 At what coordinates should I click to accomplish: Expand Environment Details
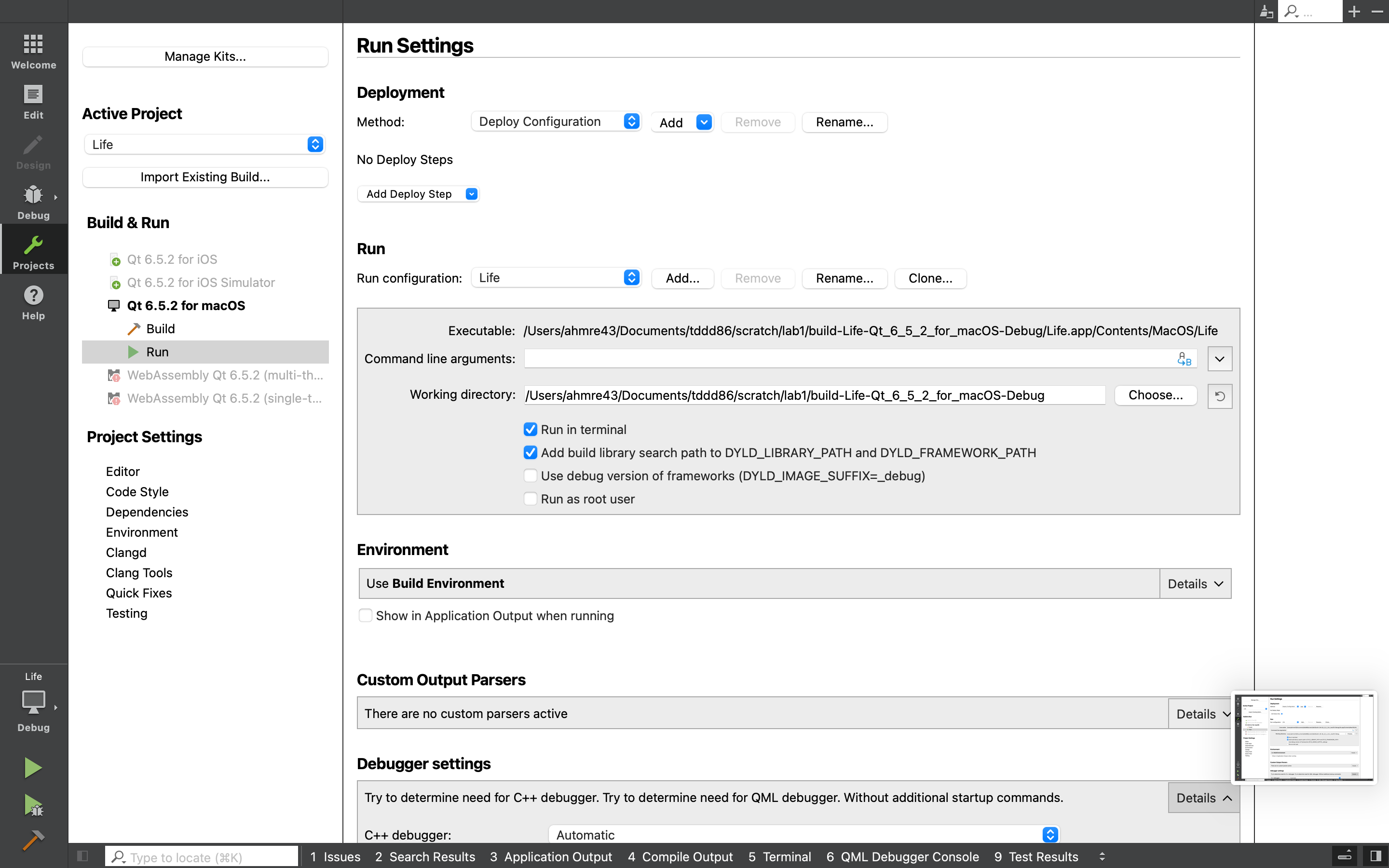1196,584
